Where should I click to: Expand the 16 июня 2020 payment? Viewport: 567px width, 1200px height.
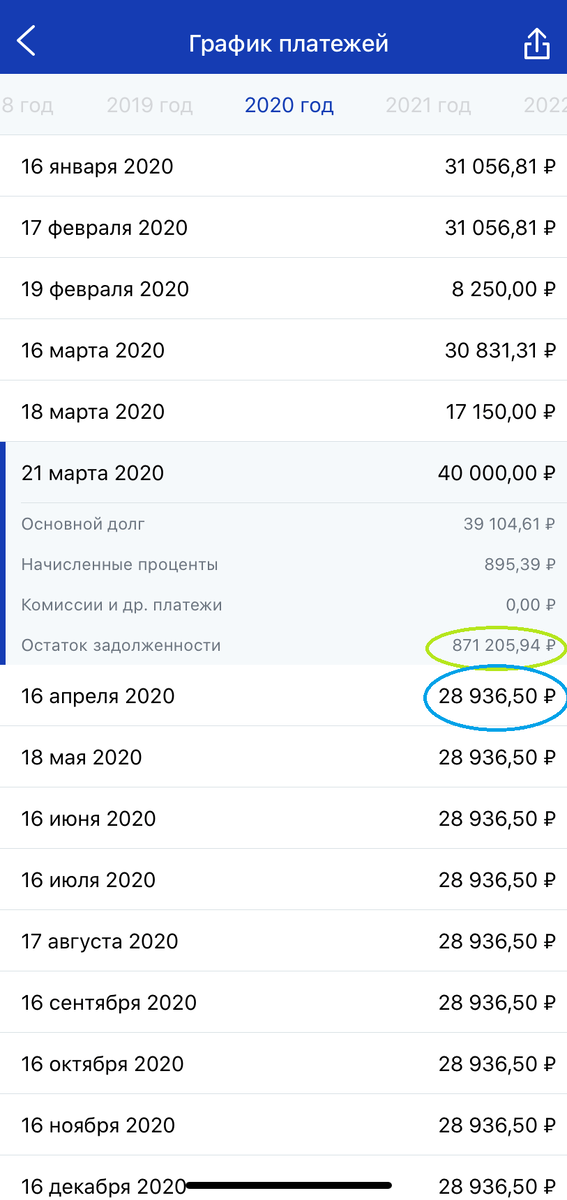click(283, 819)
